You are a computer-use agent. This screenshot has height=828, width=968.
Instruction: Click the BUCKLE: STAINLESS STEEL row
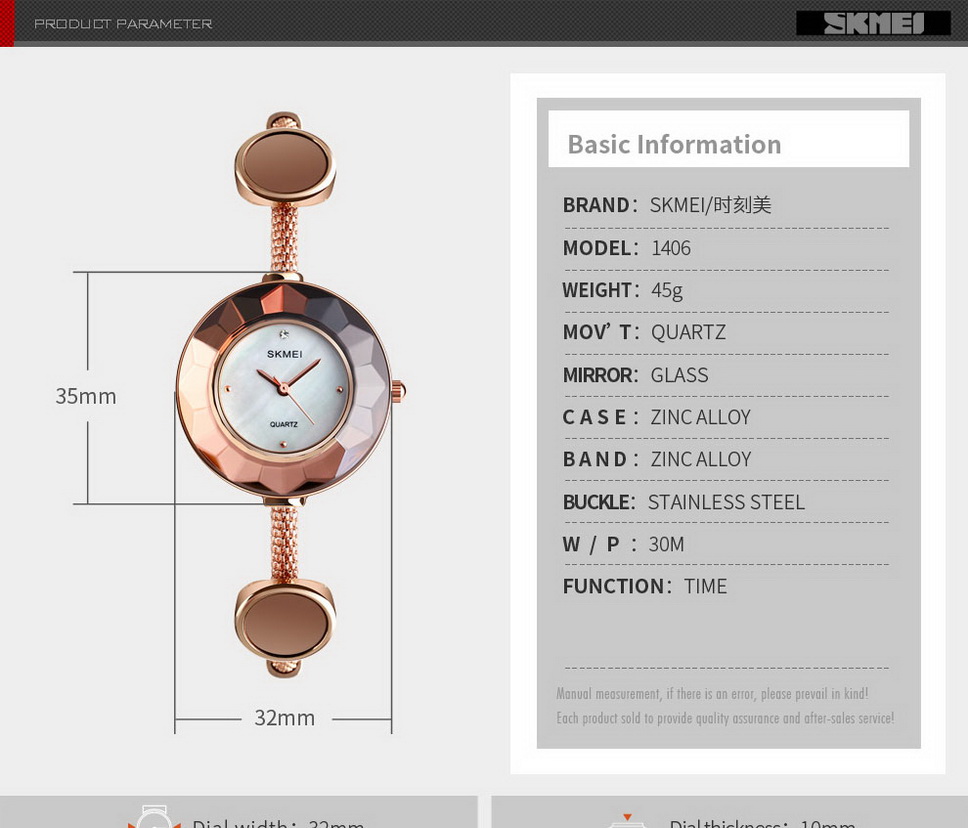coord(683,502)
